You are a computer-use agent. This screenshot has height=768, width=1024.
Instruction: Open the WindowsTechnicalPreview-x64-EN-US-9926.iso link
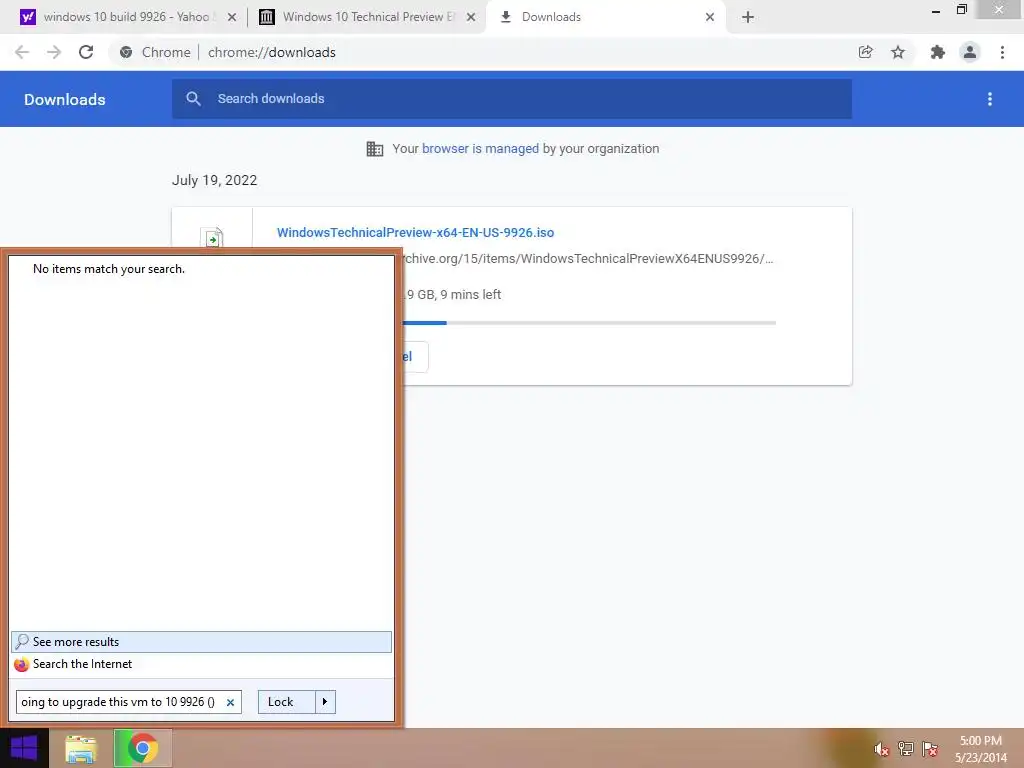pyautogui.click(x=415, y=232)
